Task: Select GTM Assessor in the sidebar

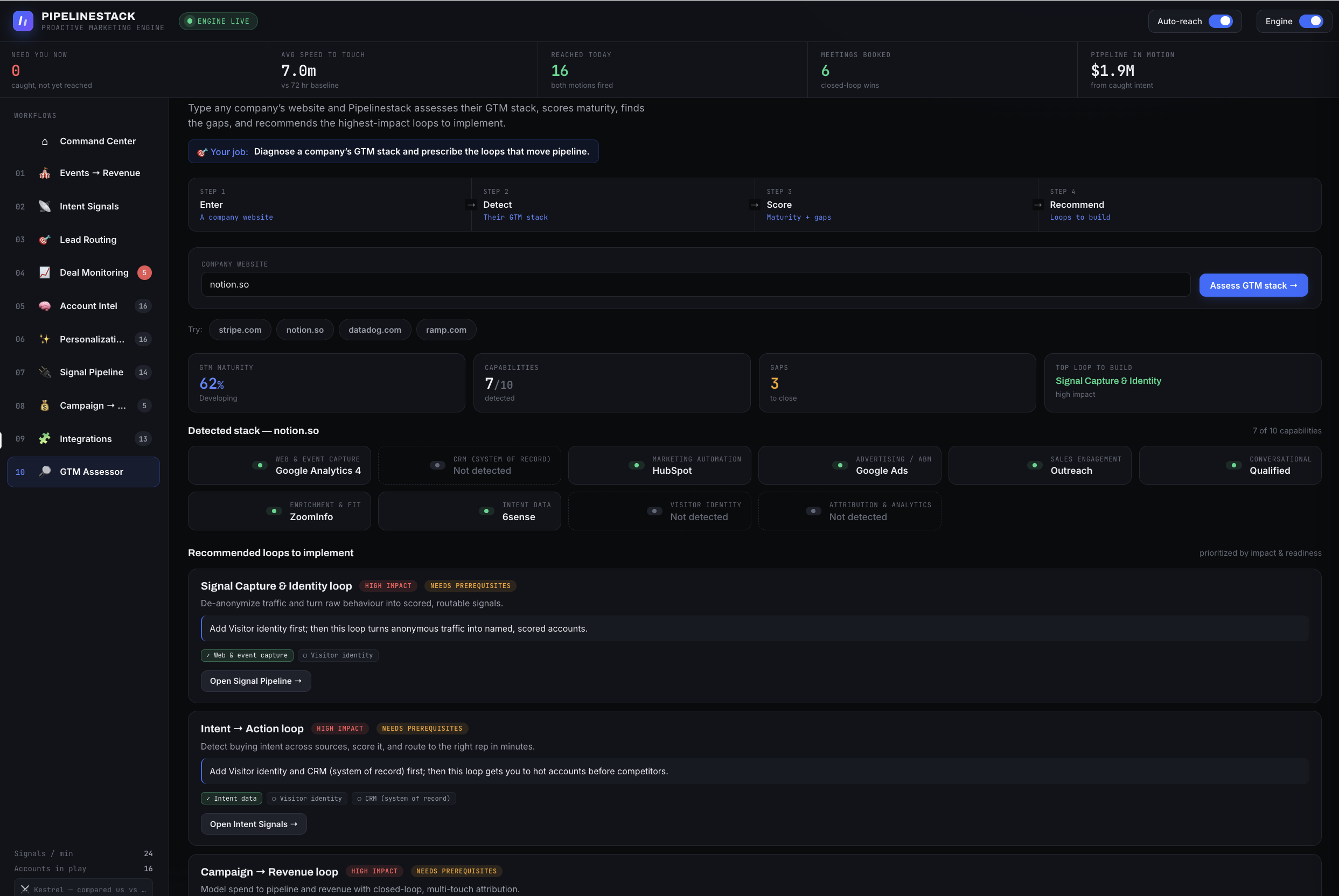Action: [83, 472]
